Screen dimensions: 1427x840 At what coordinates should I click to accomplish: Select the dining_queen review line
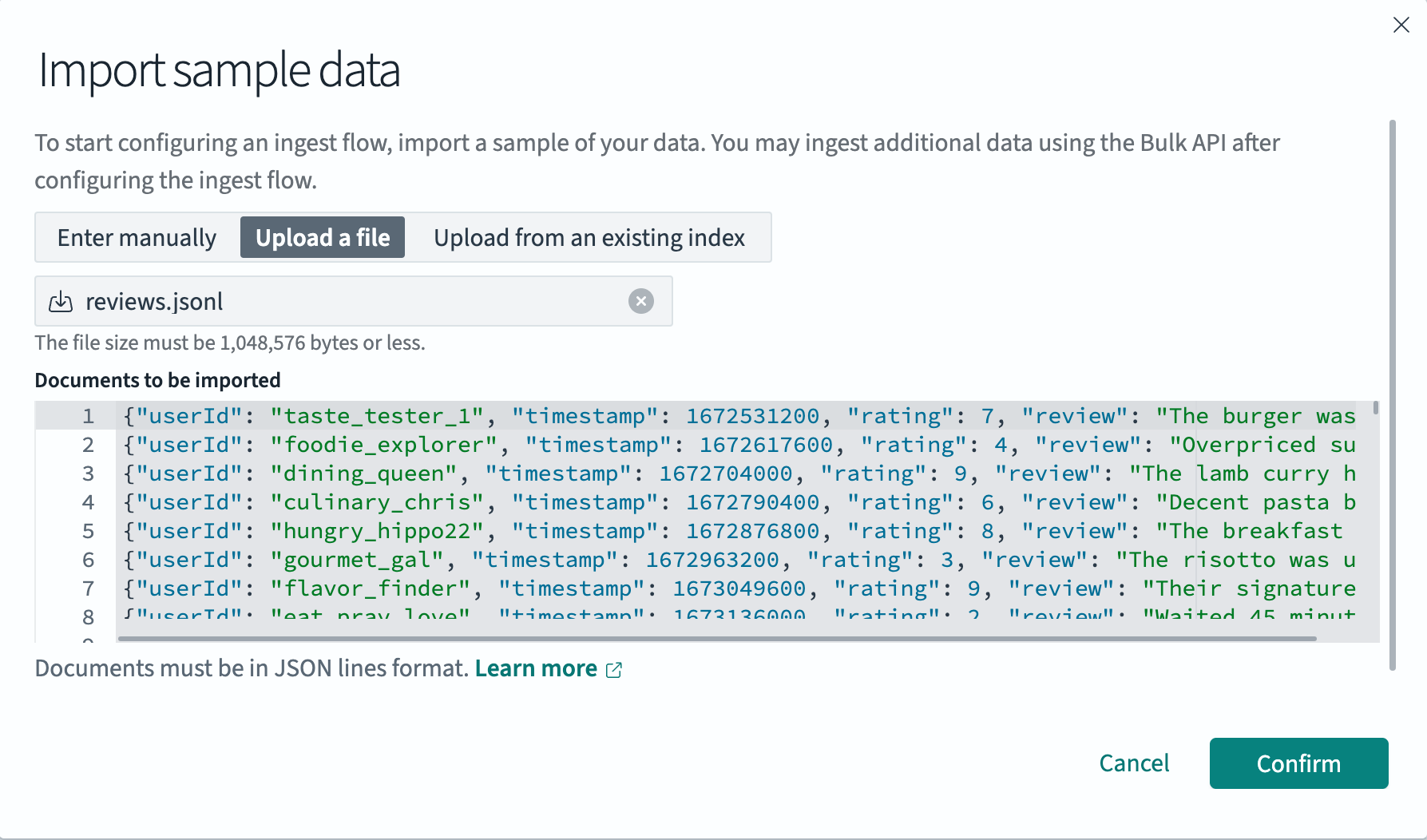[559, 473]
